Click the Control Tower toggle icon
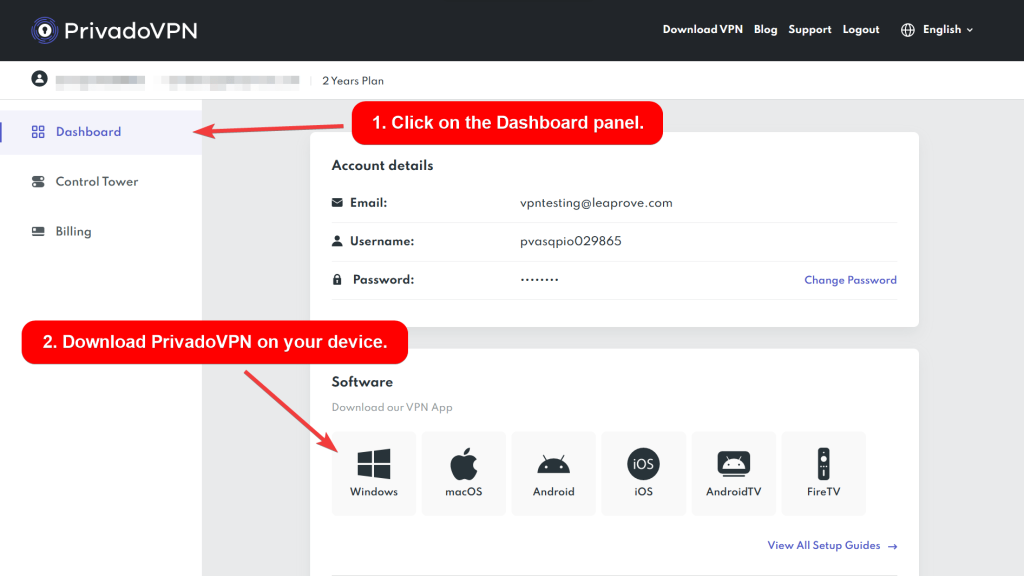This screenshot has height=576, width=1024. (x=38, y=182)
